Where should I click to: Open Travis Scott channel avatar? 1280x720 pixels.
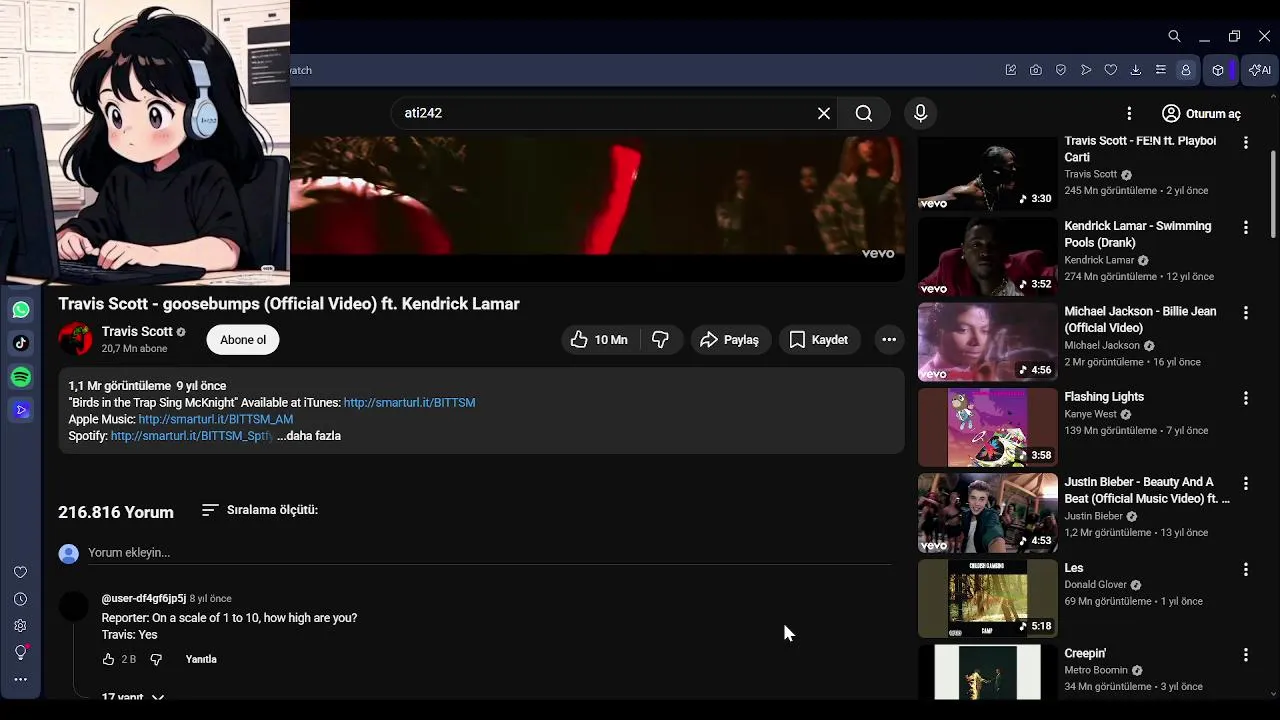[x=75, y=340]
